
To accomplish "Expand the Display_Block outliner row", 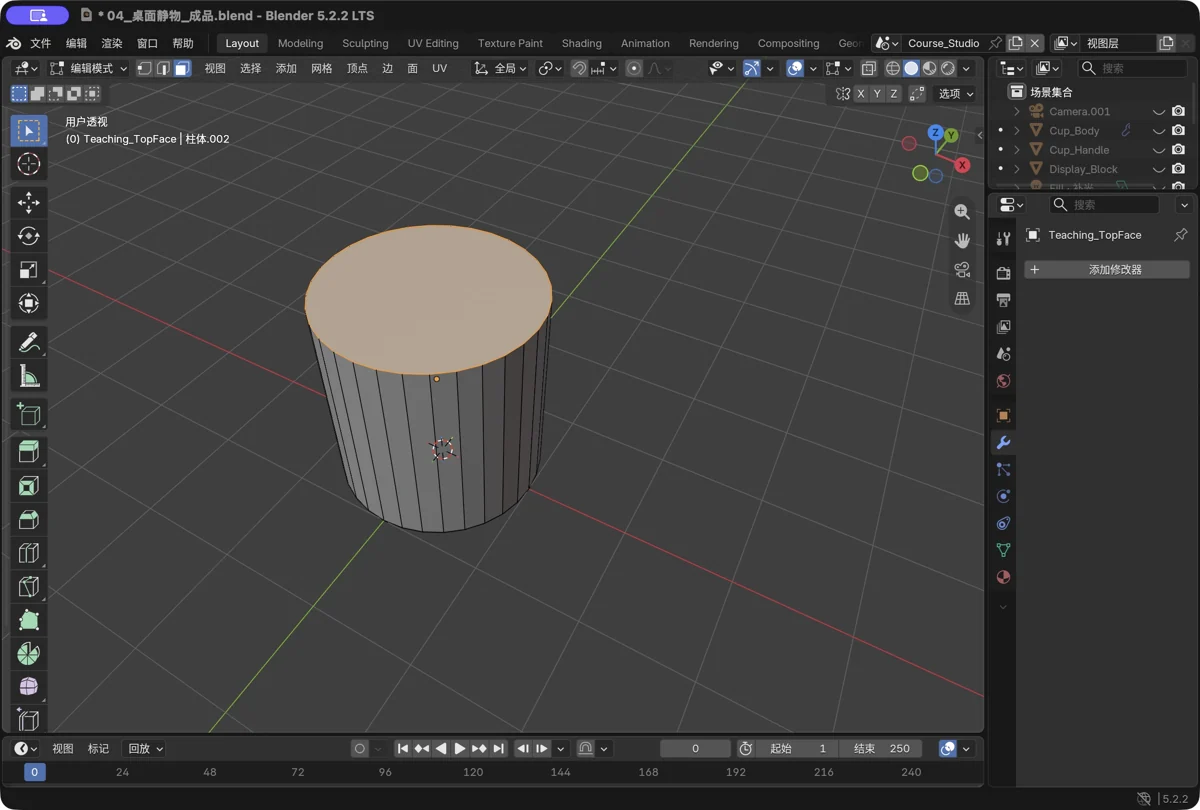I will point(1017,169).
